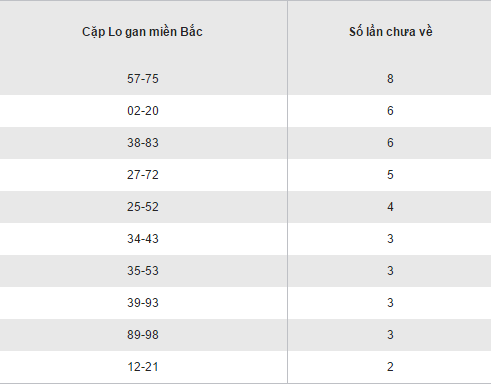Select the 38-83 pair cell
Image resolution: width=493 pixels, height=384 pixels.
[143, 143]
